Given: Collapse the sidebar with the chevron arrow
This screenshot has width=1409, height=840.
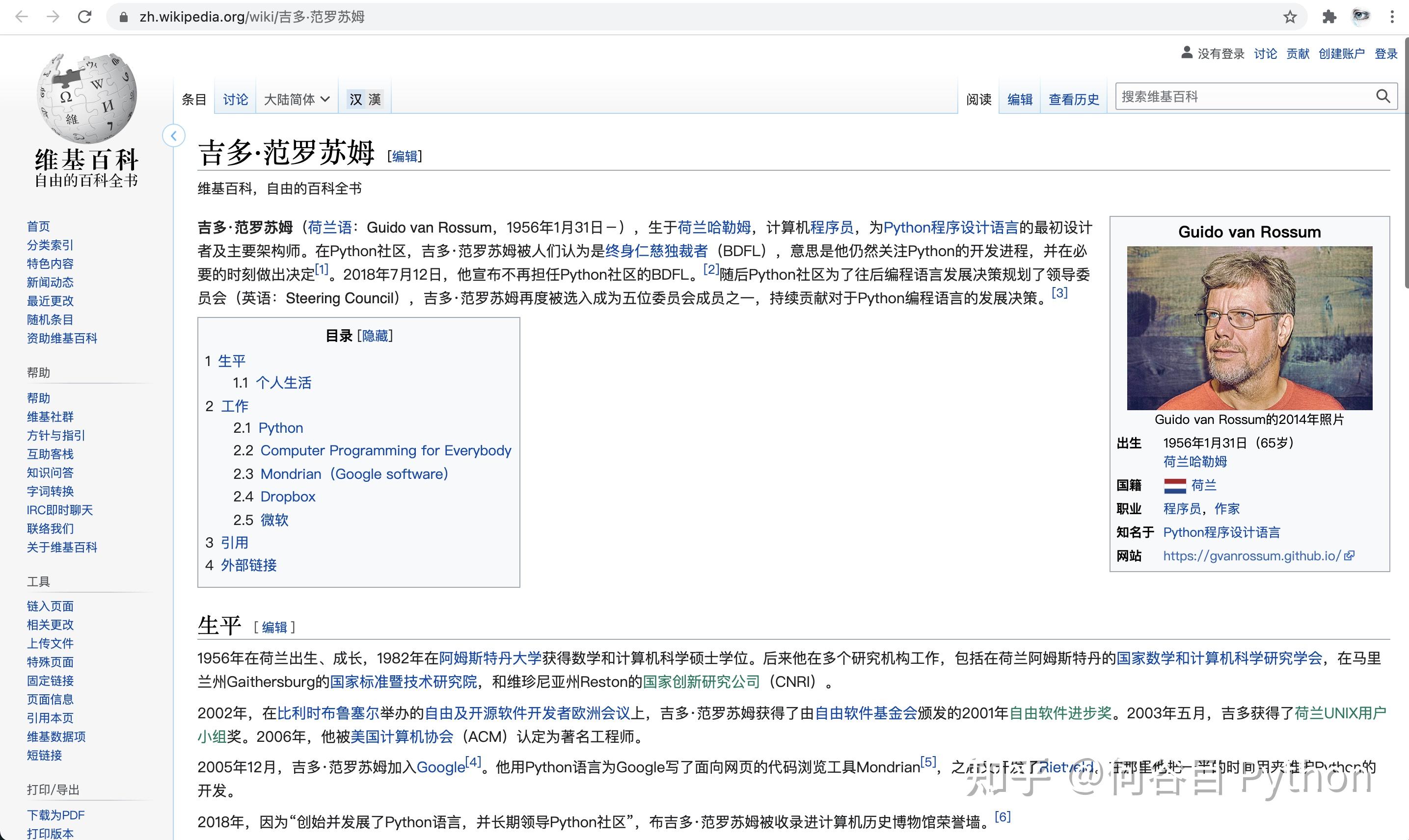Looking at the screenshot, I should 174,136.
